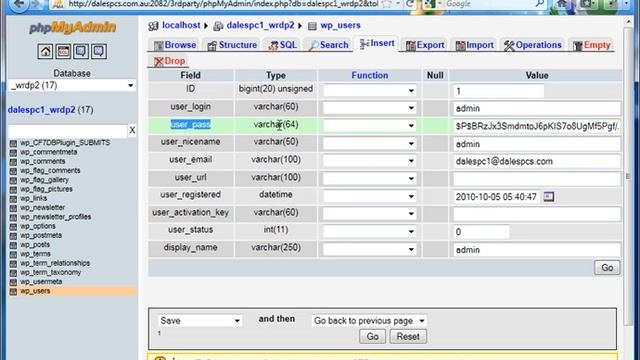Click table icon beside wp_options
This screenshot has height=360, width=640.
[13, 227]
